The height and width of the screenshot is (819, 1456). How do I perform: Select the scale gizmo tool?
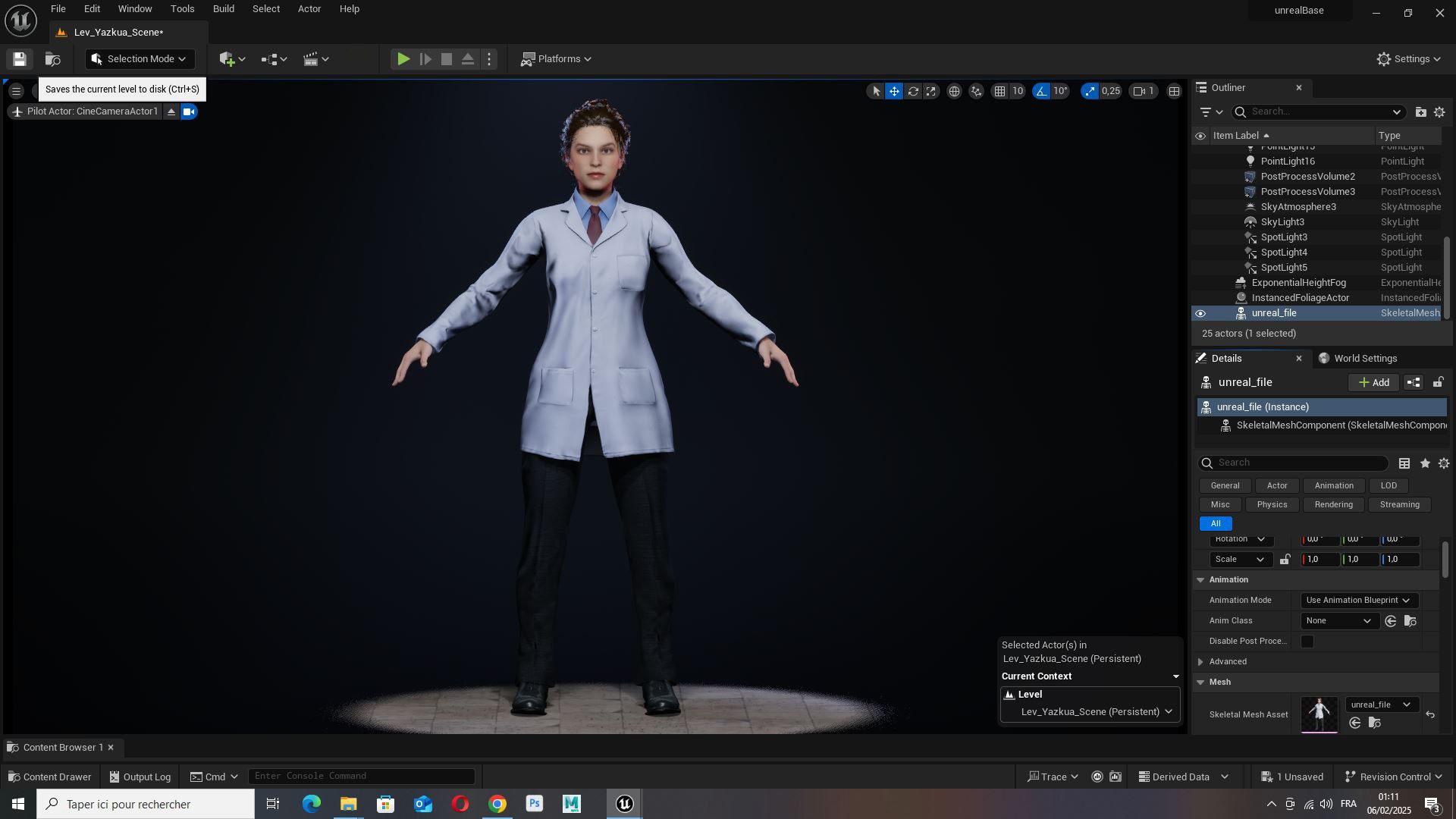(x=931, y=91)
